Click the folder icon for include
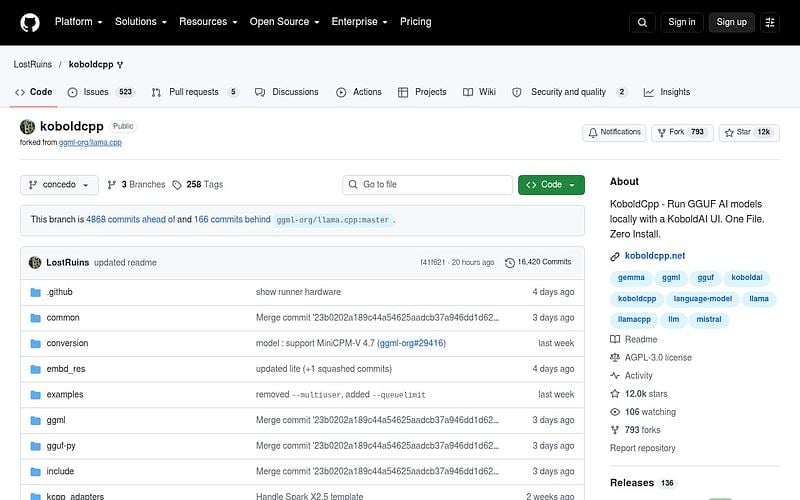 click(35, 471)
